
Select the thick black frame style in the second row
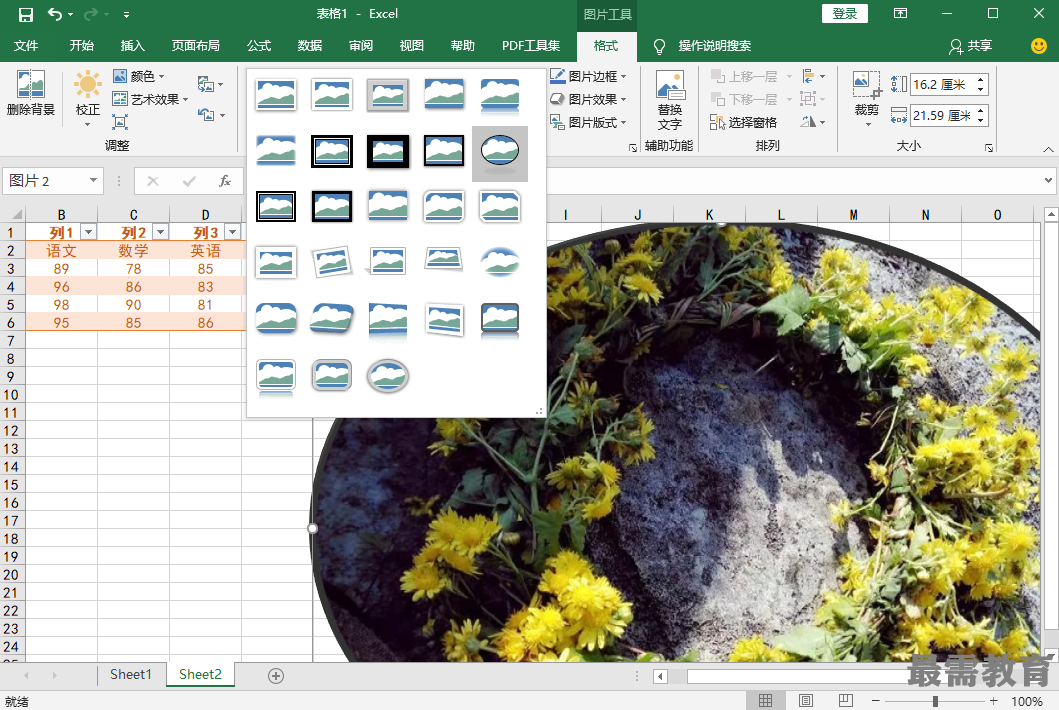click(388, 151)
